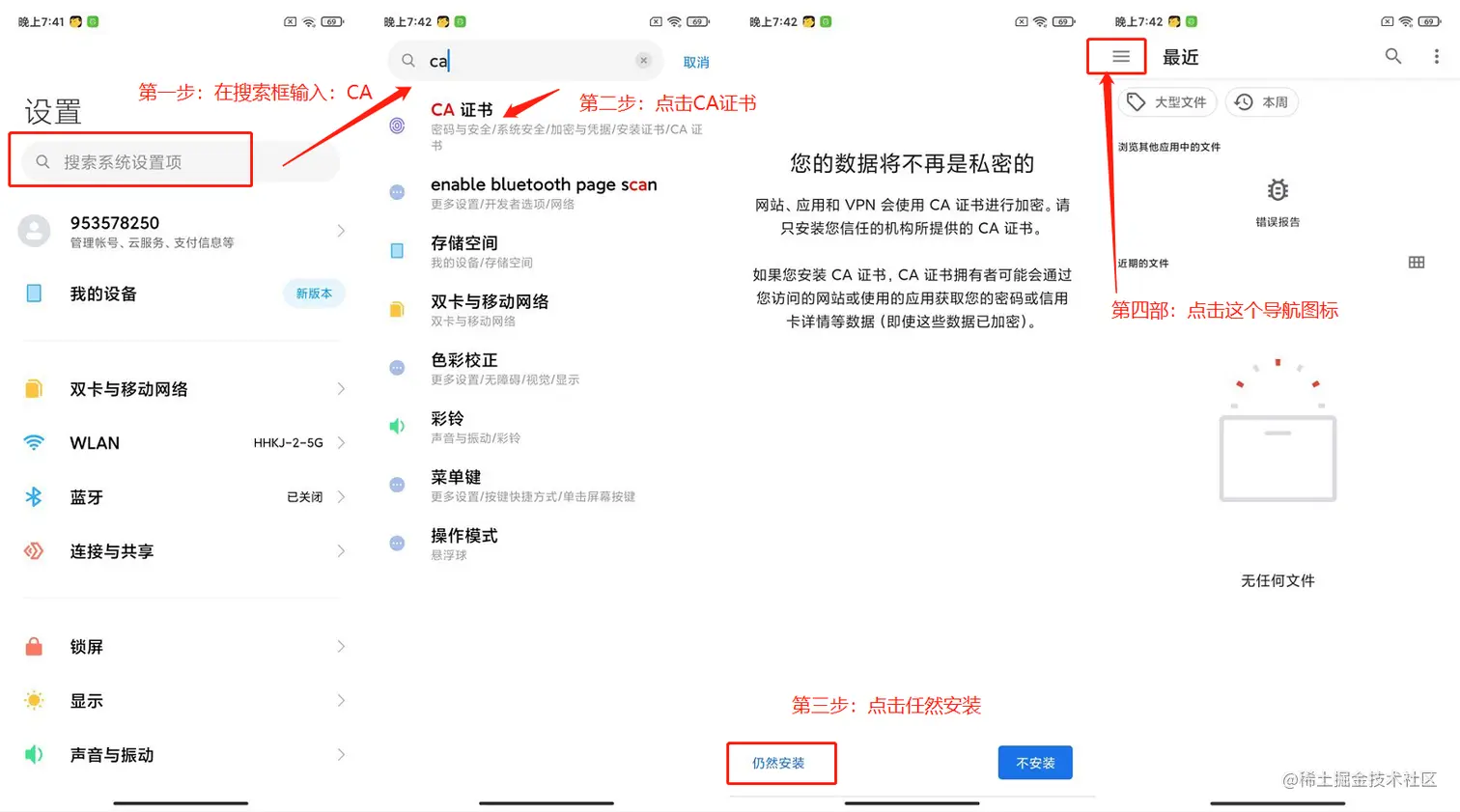
Task: Open the hamburger navigation menu in file picker
Action: (x=1120, y=57)
